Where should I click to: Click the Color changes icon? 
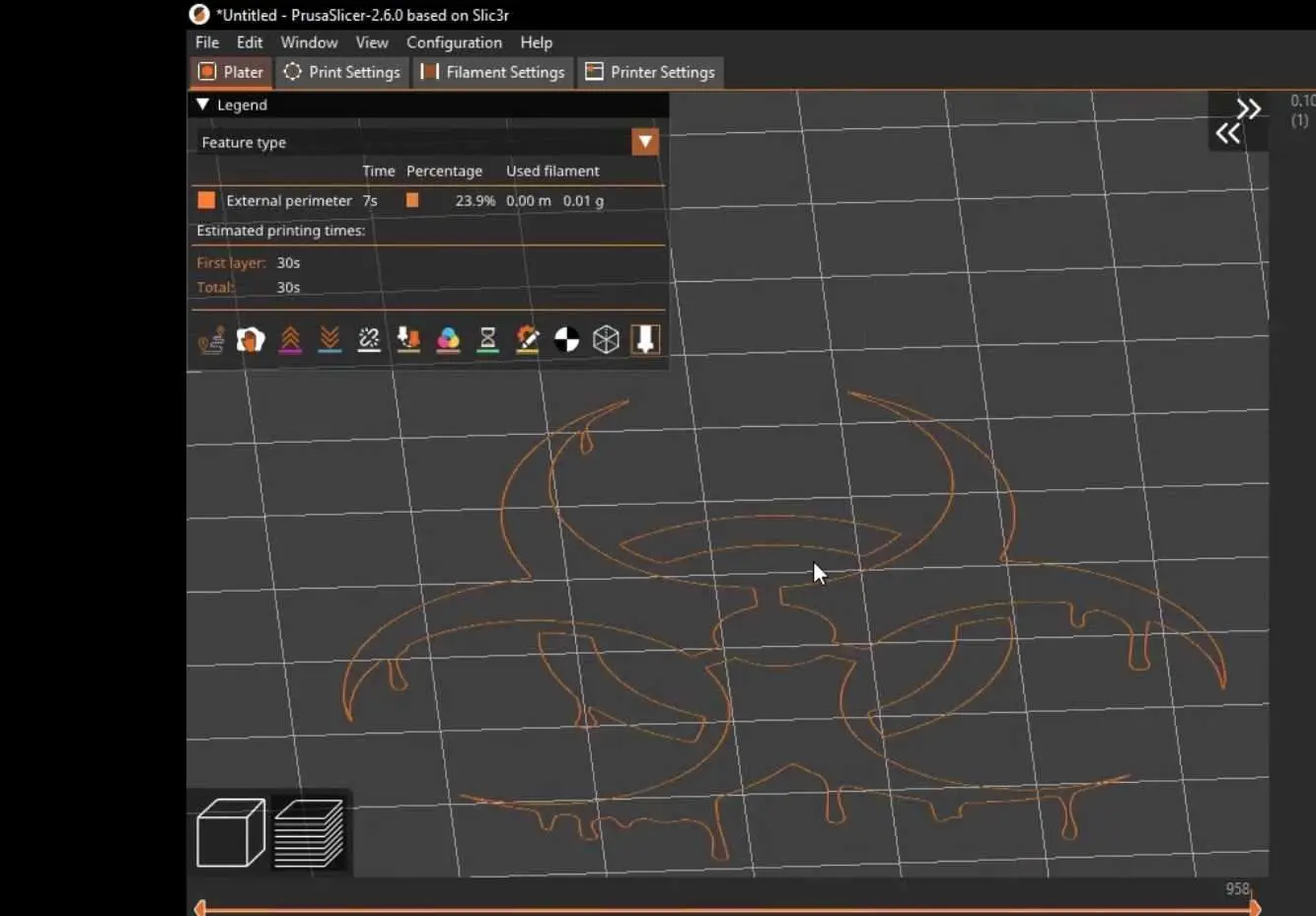pyautogui.click(x=448, y=340)
